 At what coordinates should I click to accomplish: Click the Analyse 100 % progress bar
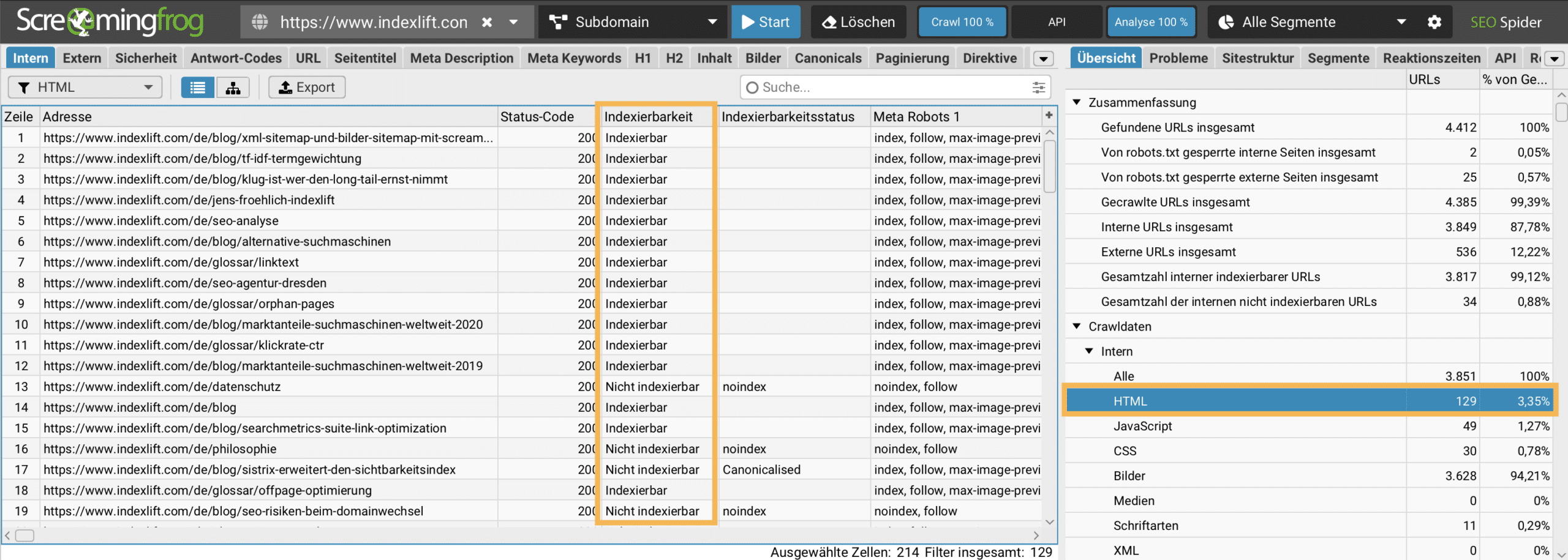coord(1151,22)
